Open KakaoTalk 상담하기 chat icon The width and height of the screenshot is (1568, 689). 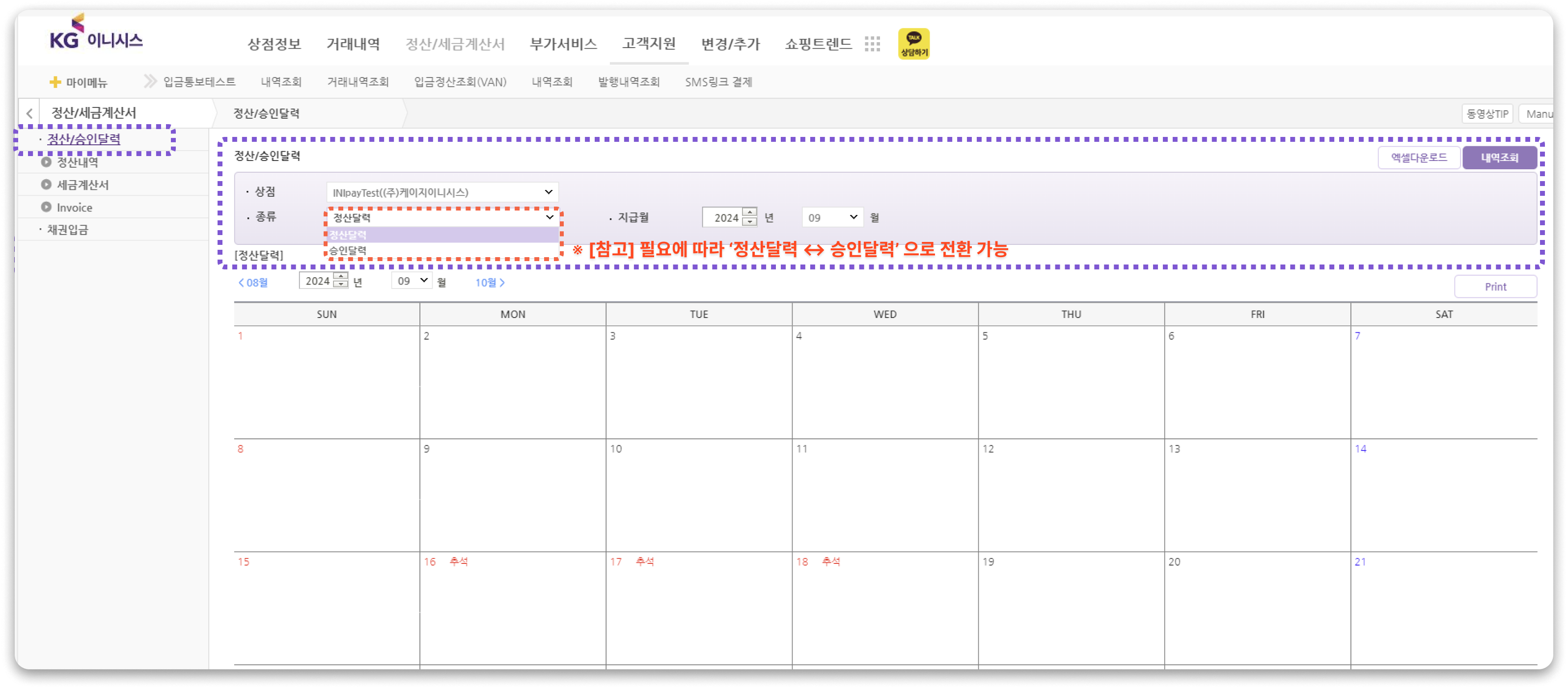coord(913,44)
